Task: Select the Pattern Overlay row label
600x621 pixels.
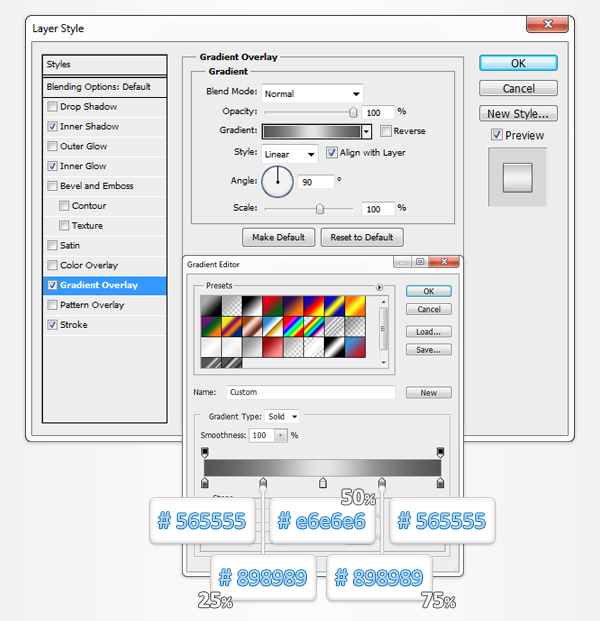Action: (92, 305)
